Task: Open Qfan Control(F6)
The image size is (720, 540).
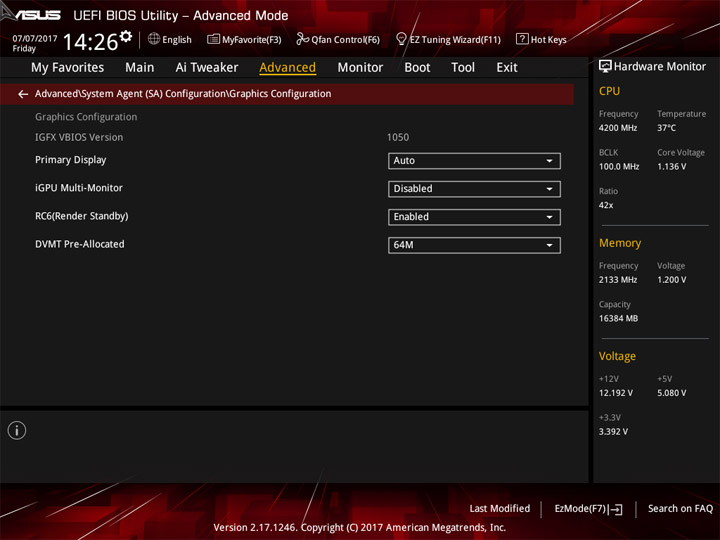Action: click(338, 39)
